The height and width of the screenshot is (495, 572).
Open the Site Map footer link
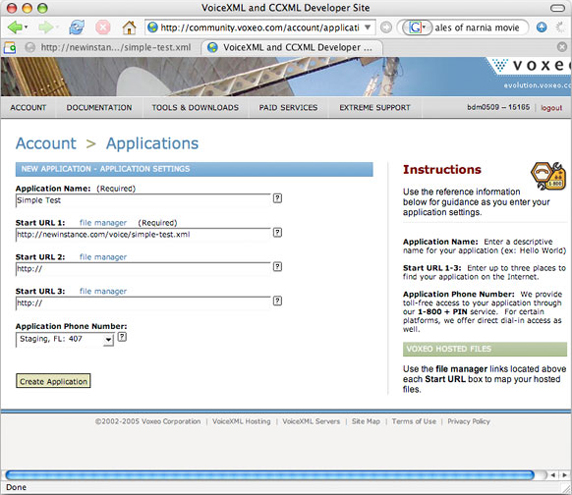[x=366, y=421]
